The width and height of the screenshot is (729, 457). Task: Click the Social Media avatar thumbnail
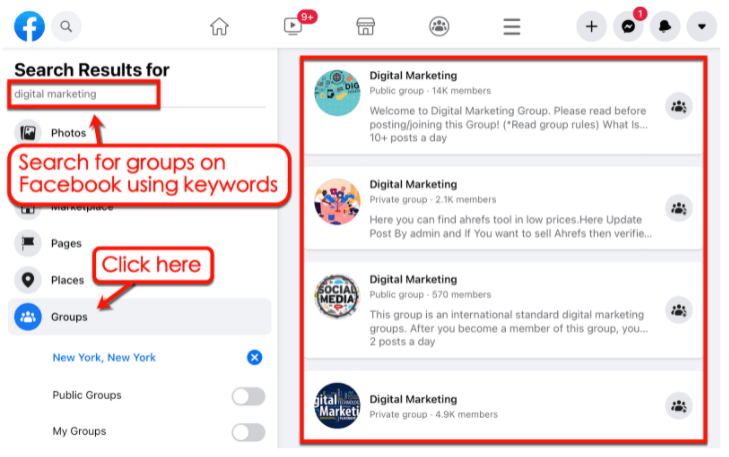pos(338,297)
